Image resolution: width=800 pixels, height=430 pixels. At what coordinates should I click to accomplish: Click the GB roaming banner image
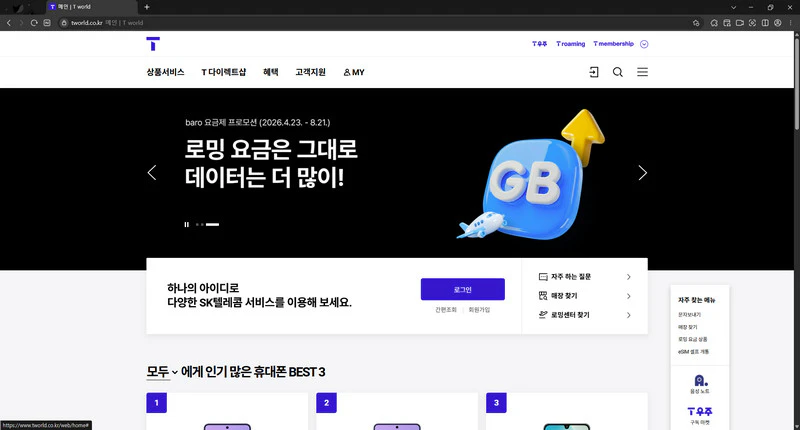(531, 174)
